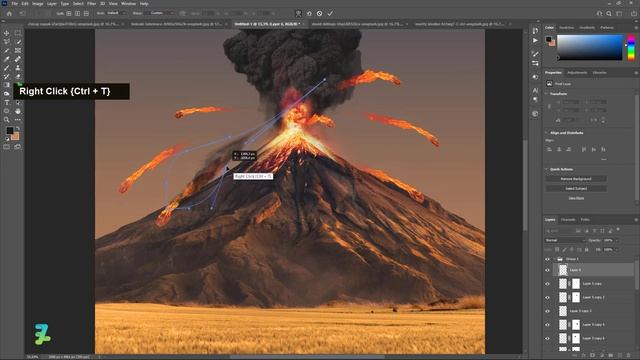The width and height of the screenshot is (640, 360).
Task: Open the Opacity slider arrow
Action: coord(616,240)
